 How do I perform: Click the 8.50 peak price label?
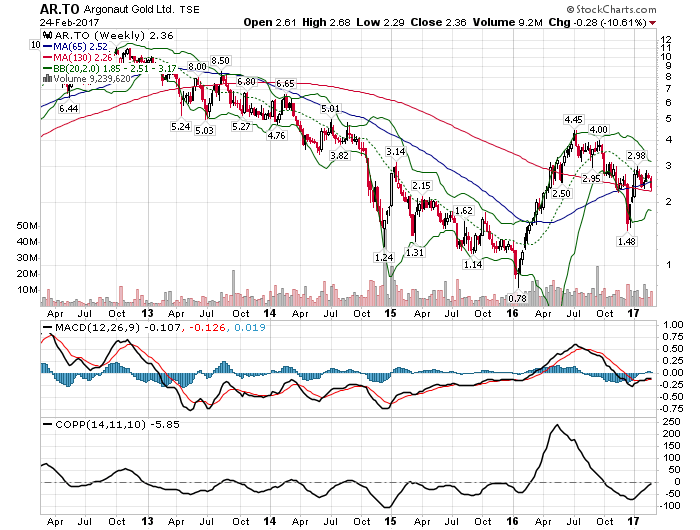[x=220, y=61]
